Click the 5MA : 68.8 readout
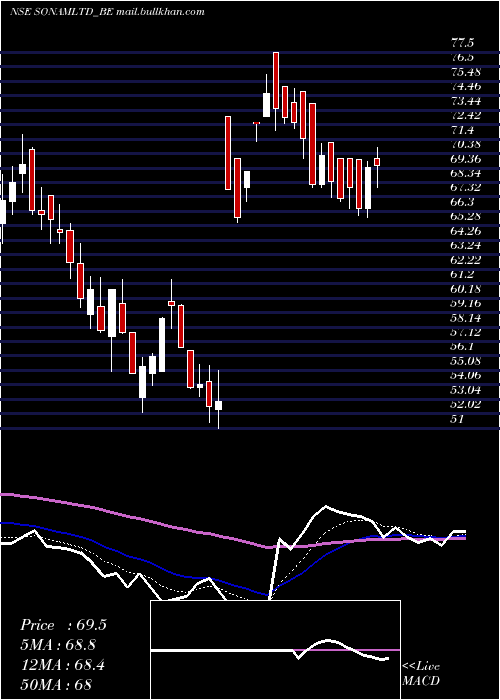The image size is (500, 700). (x=58, y=645)
